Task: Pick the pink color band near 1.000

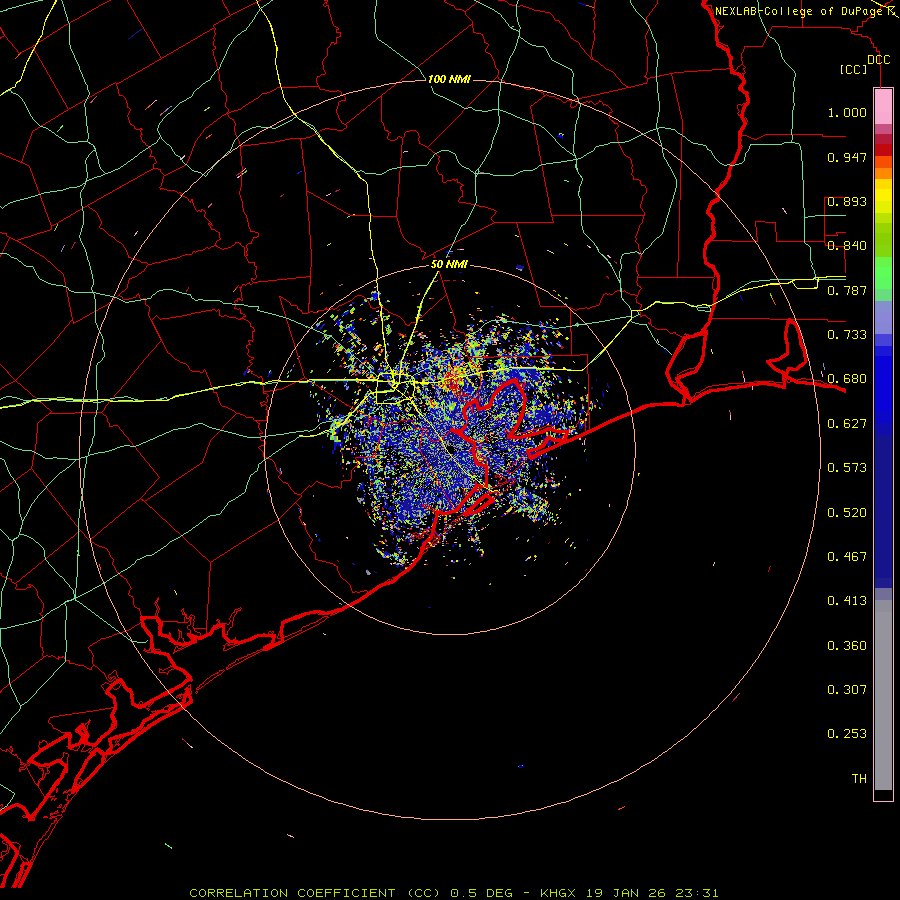Action: tap(883, 107)
